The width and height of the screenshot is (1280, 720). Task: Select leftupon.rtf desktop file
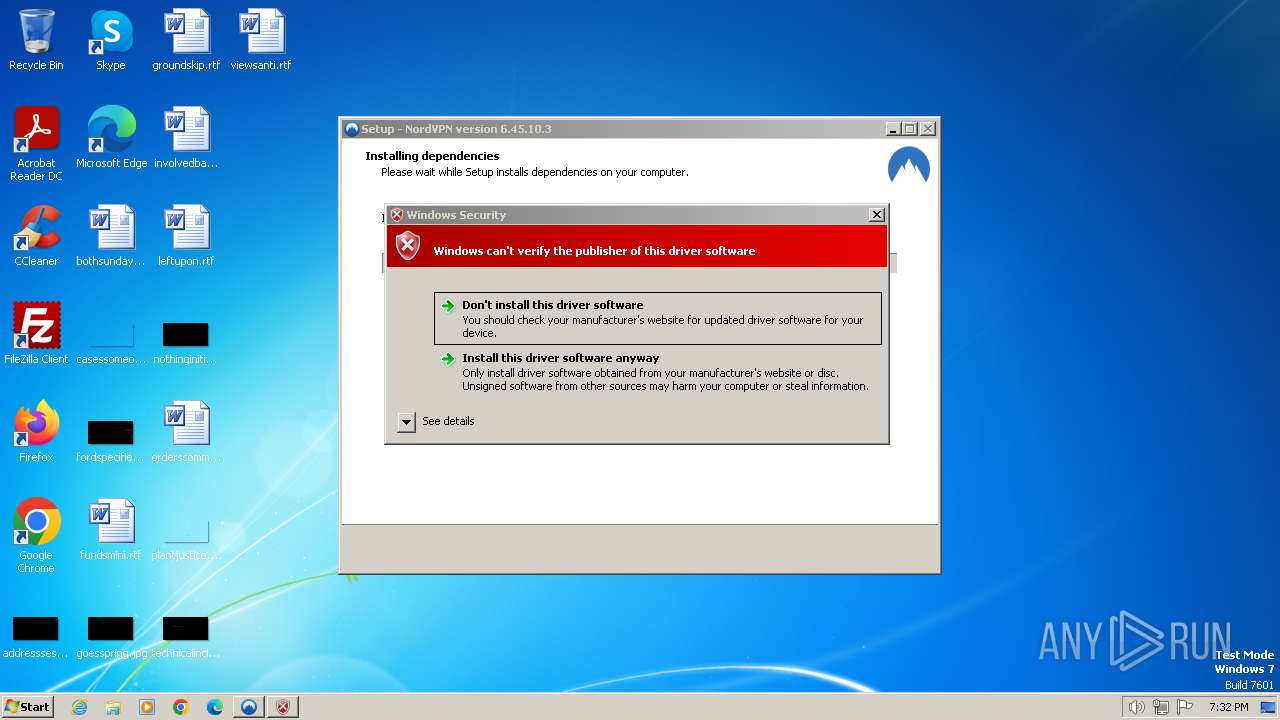pos(186,236)
